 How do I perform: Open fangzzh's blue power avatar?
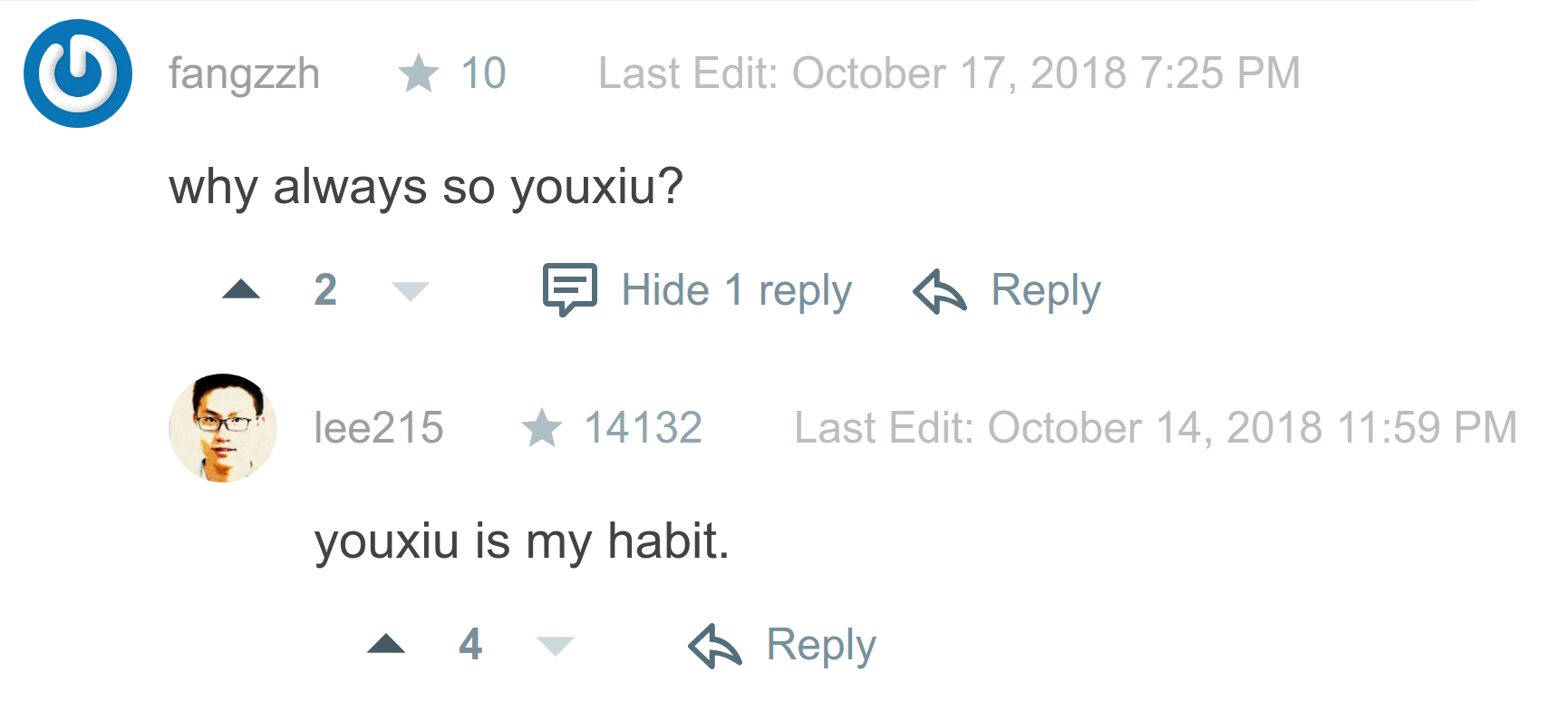(x=78, y=73)
